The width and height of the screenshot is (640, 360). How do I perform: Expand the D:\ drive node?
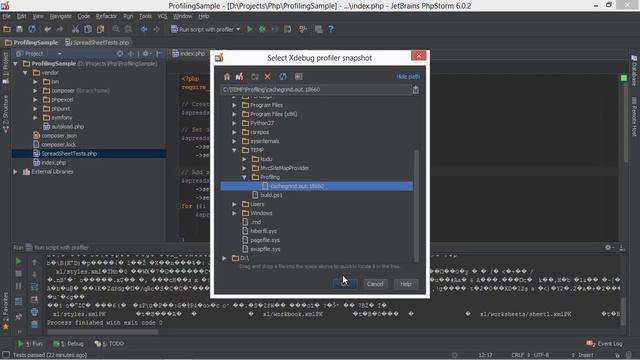pos(224,258)
